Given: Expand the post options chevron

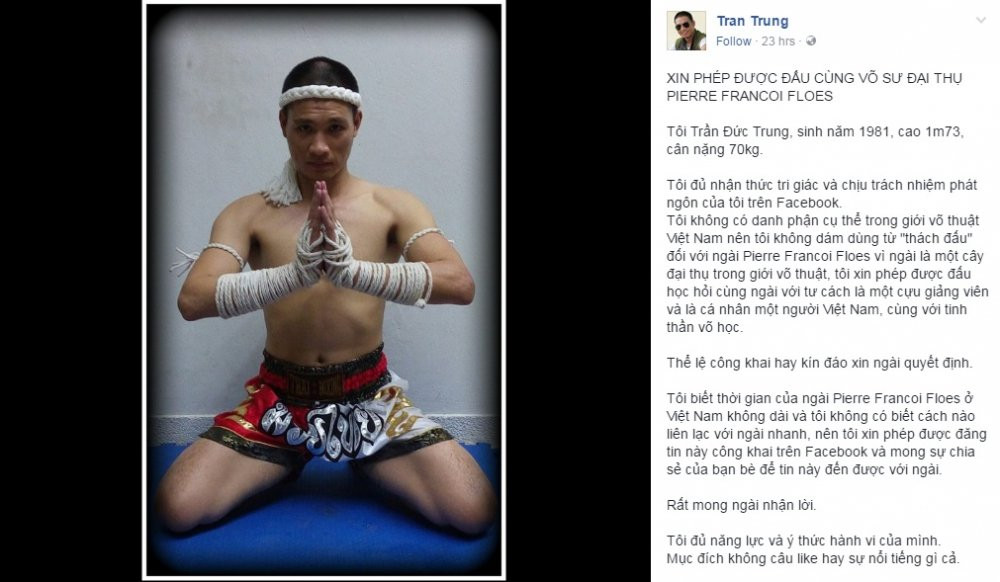Looking at the screenshot, I should coord(981,20).
